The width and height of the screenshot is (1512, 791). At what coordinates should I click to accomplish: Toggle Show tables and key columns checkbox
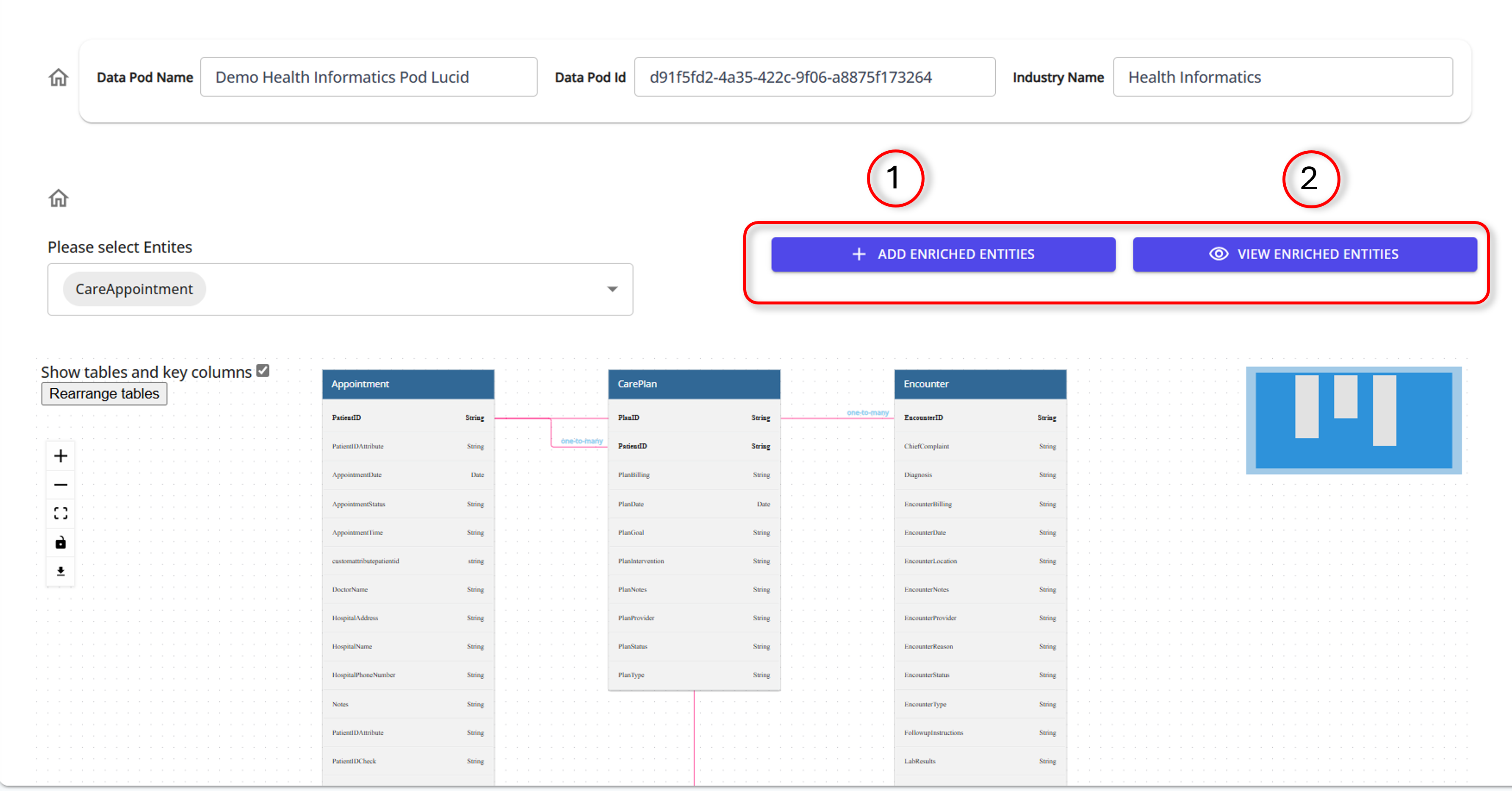point(263,371)
